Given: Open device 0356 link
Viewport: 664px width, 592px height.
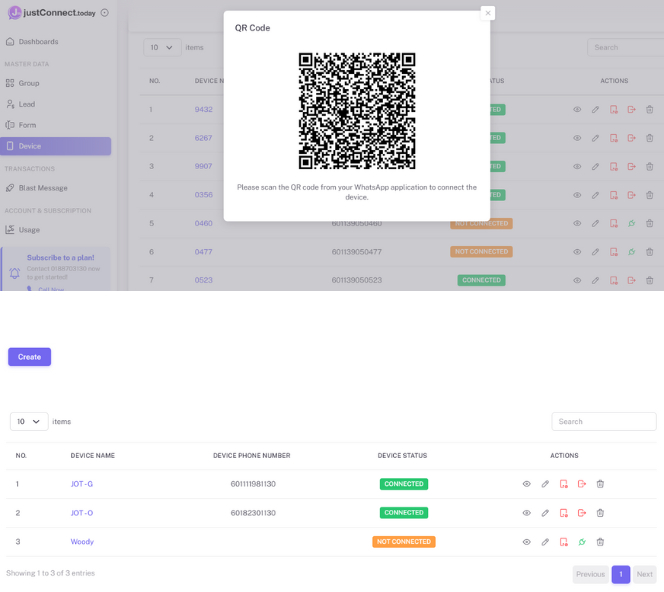Looking at the screenshot, I should pos(204,195).
